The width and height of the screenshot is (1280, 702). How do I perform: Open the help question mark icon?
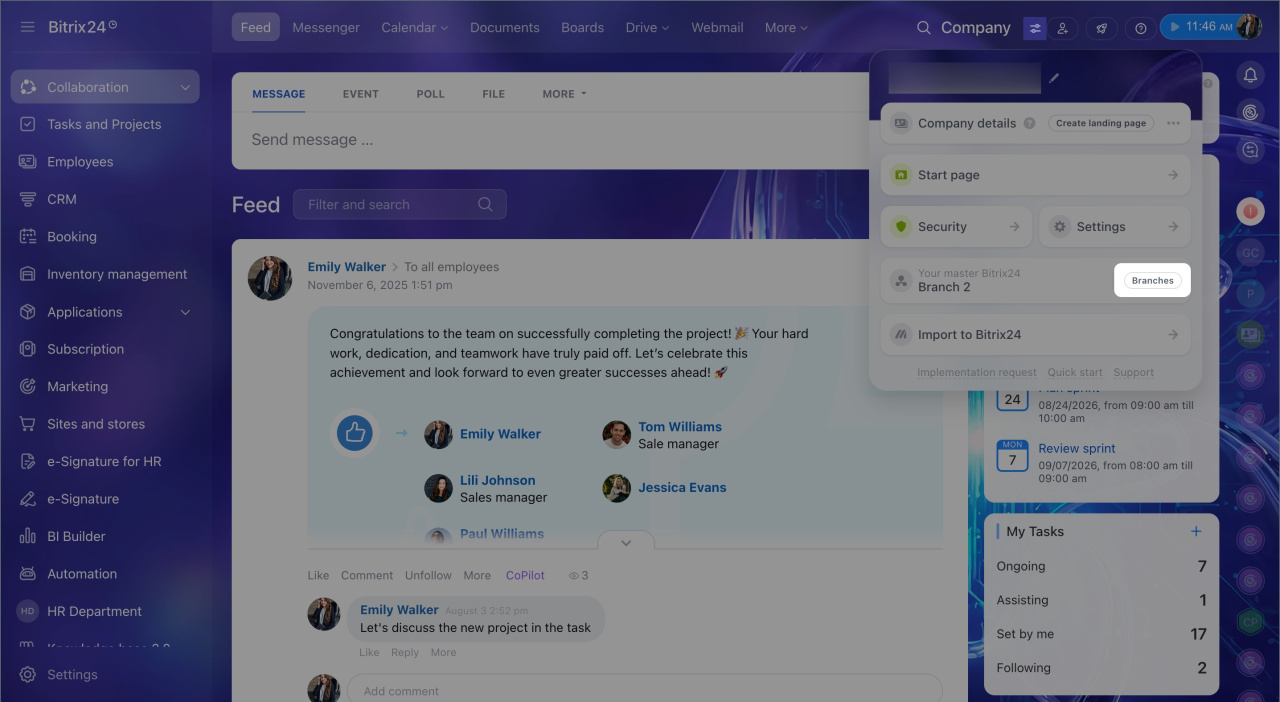1141,28
